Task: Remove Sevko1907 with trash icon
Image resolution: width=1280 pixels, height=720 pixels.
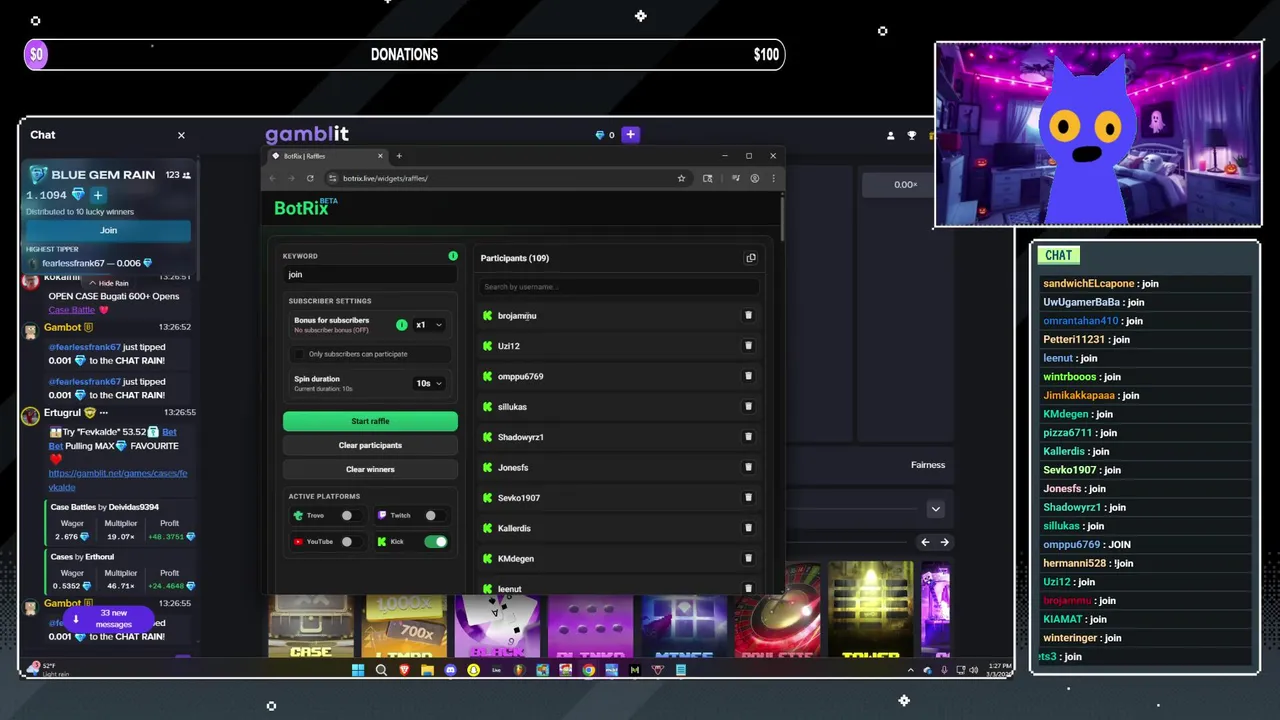Action: pos(748,498)
